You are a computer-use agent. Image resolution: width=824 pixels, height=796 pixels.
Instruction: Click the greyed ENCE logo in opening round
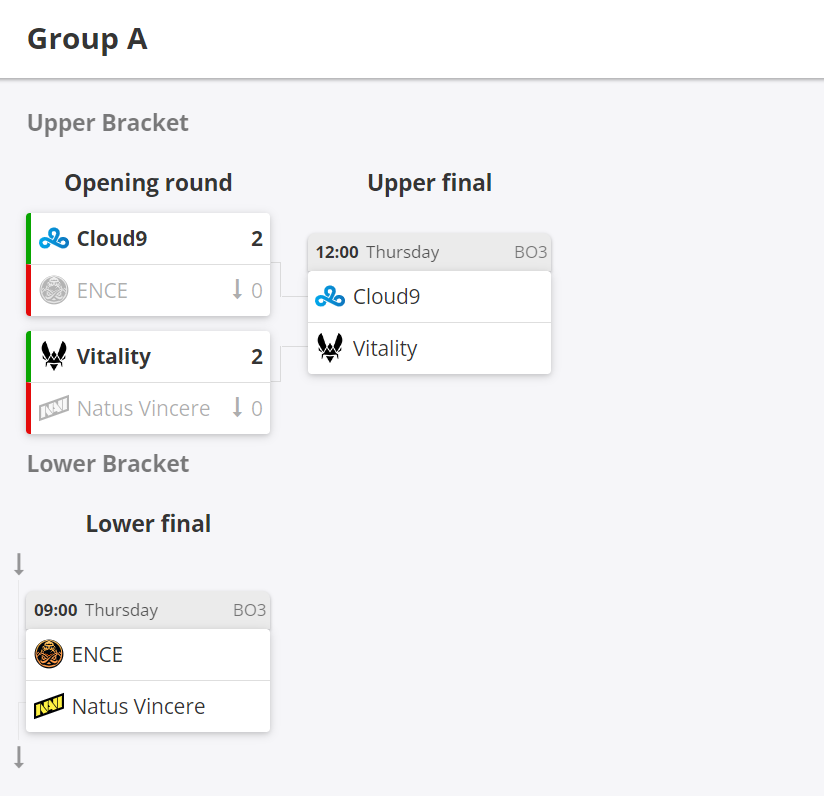[x=54, y=290]
